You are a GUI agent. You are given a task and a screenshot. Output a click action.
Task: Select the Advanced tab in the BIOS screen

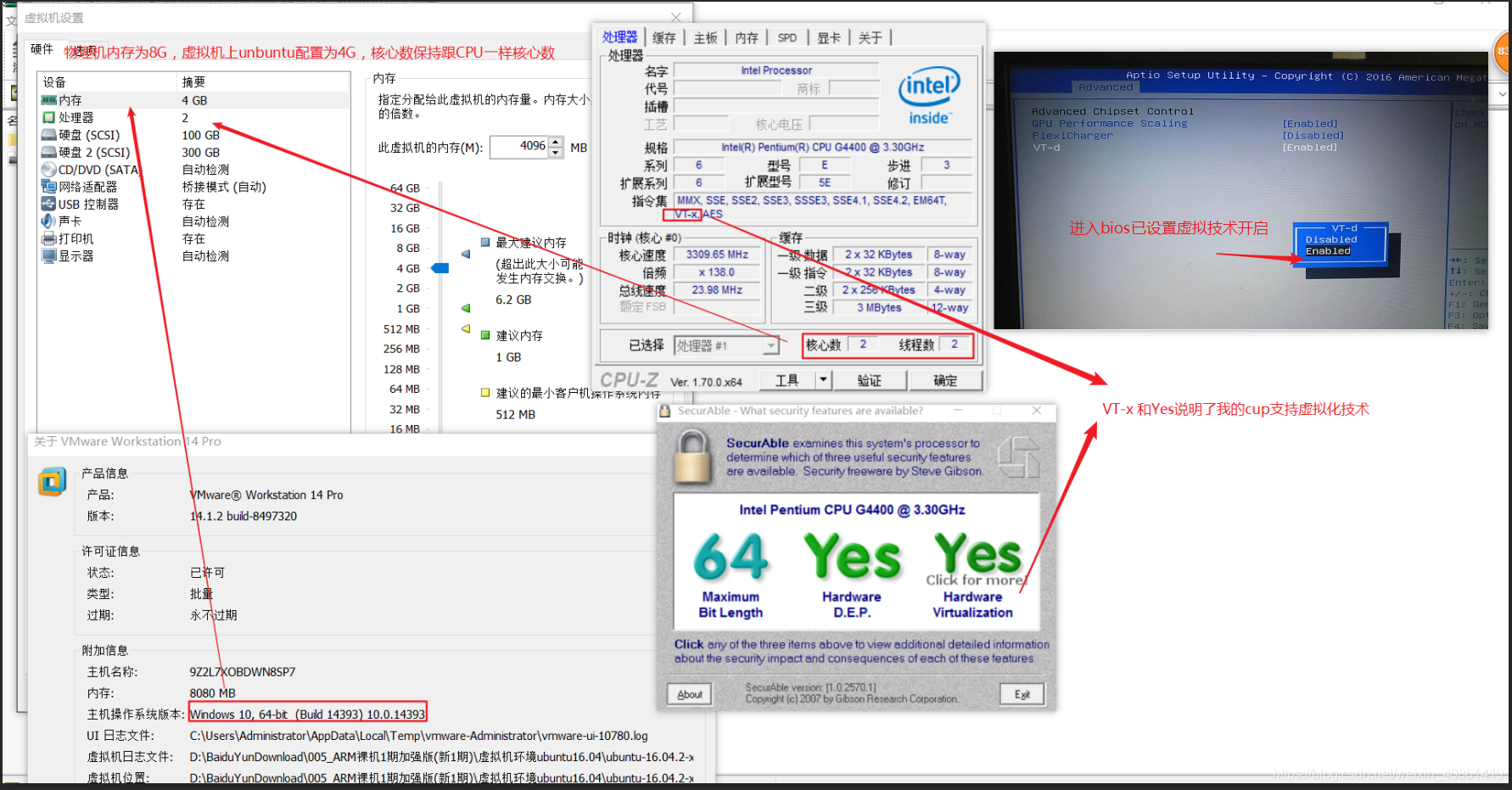click(x=1105, y=87)
